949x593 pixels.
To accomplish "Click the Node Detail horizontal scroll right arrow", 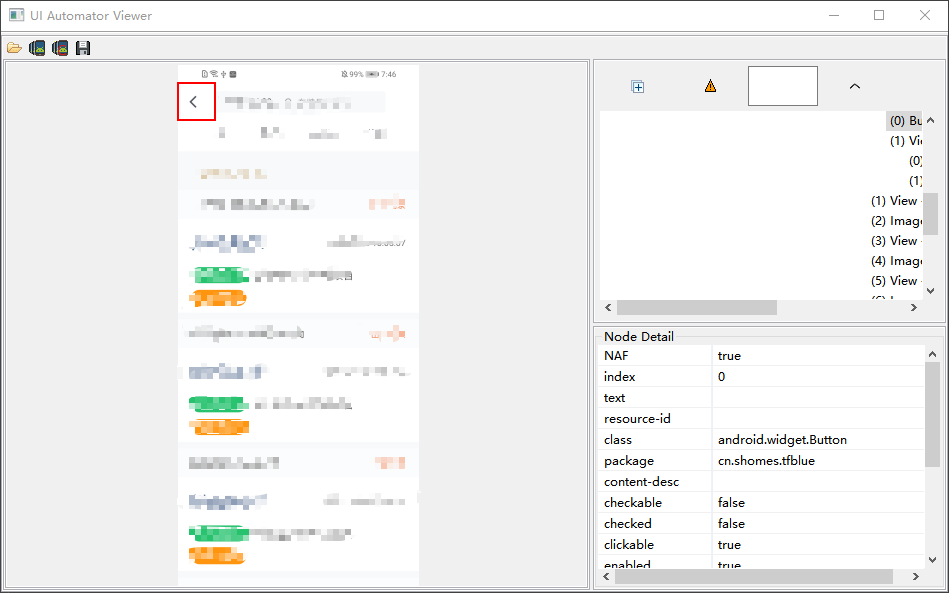I will 916,576.
